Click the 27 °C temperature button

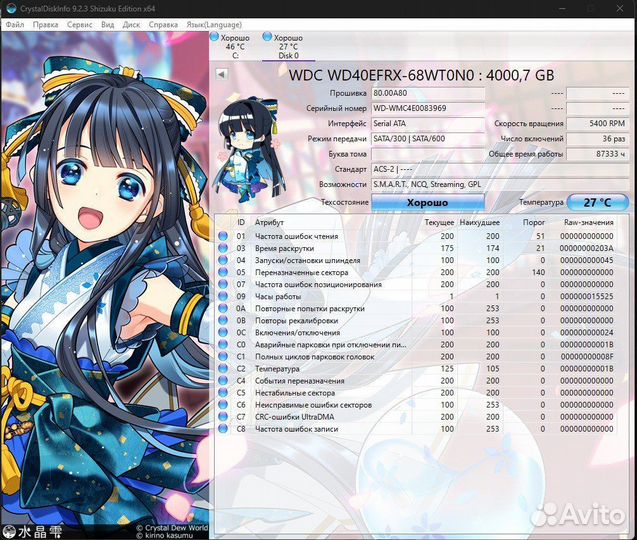coord(590,202)
